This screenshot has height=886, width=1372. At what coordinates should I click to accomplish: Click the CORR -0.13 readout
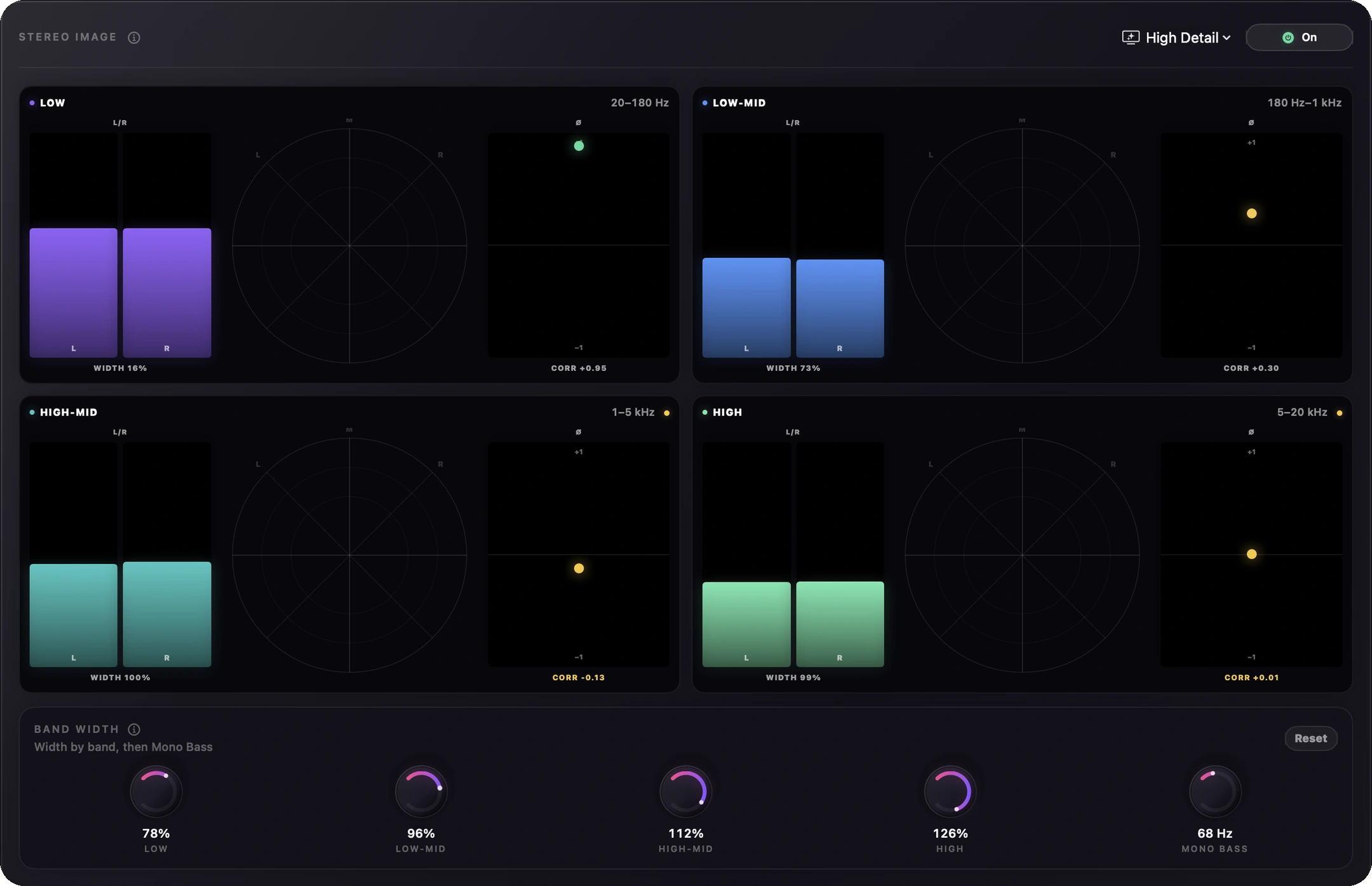(x=579, y=678)
